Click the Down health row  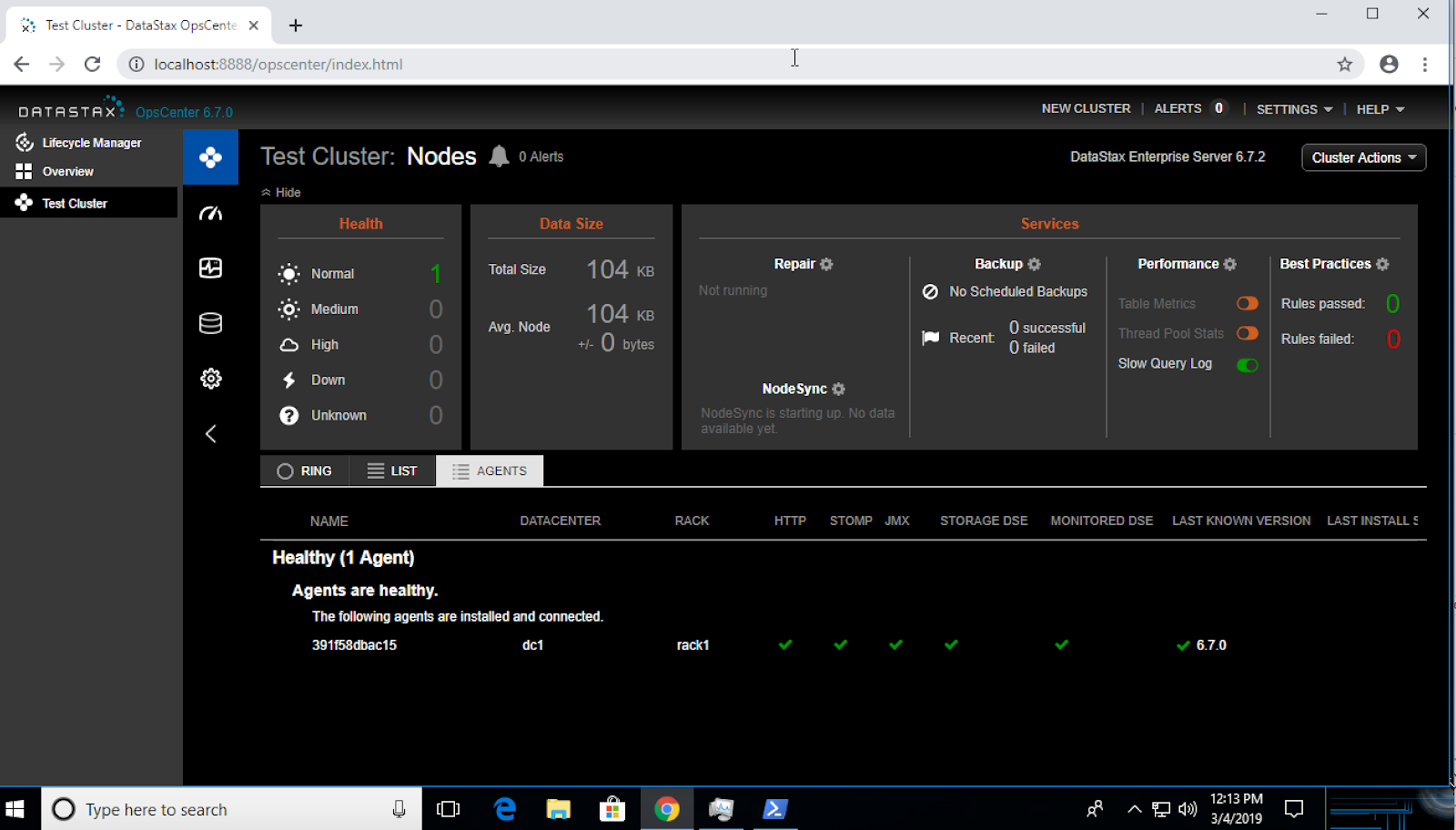(x=361, y=380)
